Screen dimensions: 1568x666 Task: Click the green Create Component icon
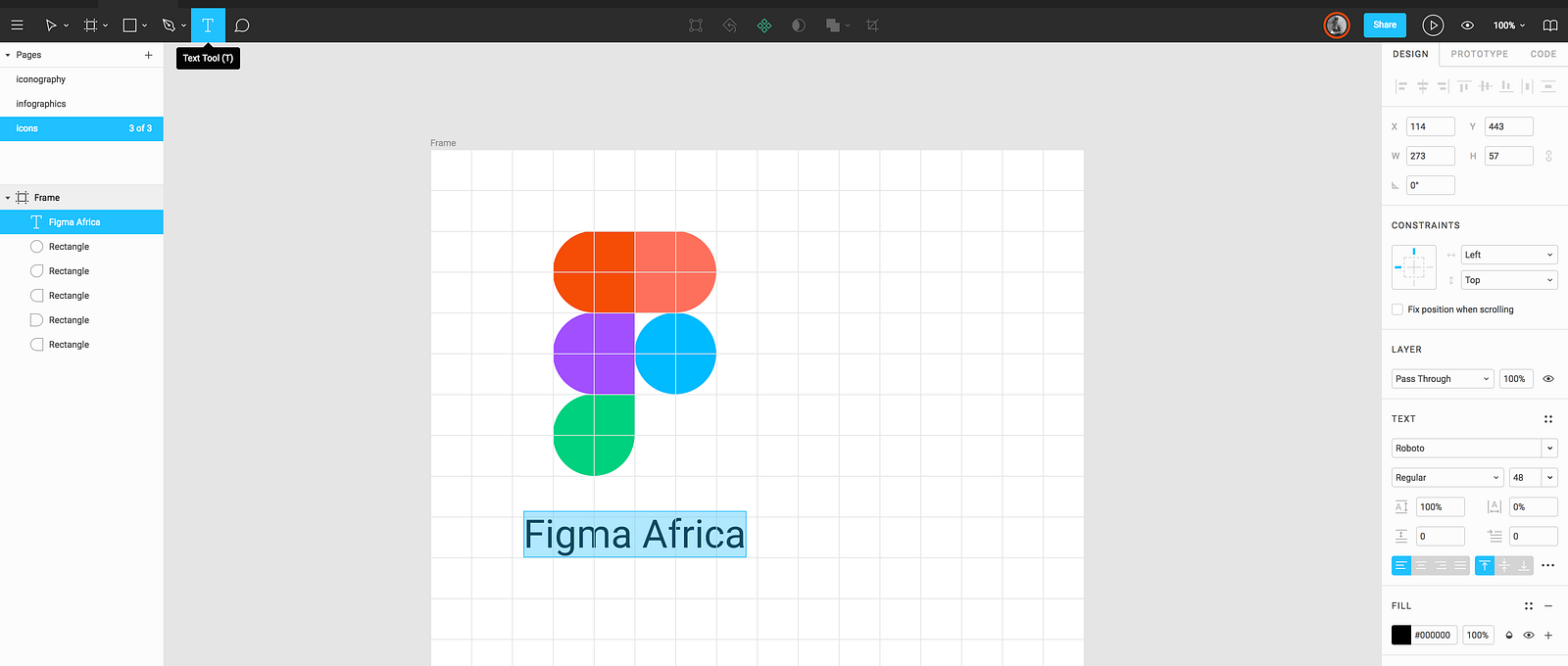point(764,25)
